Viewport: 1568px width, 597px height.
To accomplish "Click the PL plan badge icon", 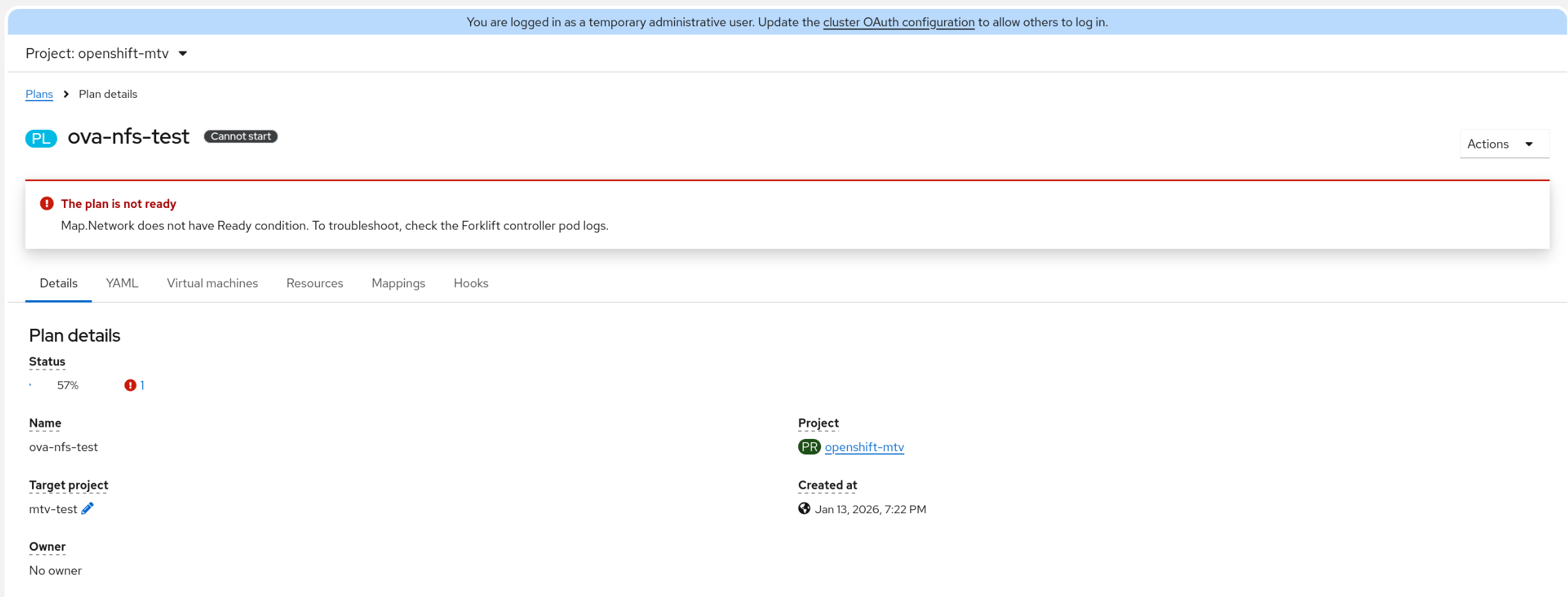I will click(x=41, y=138).
